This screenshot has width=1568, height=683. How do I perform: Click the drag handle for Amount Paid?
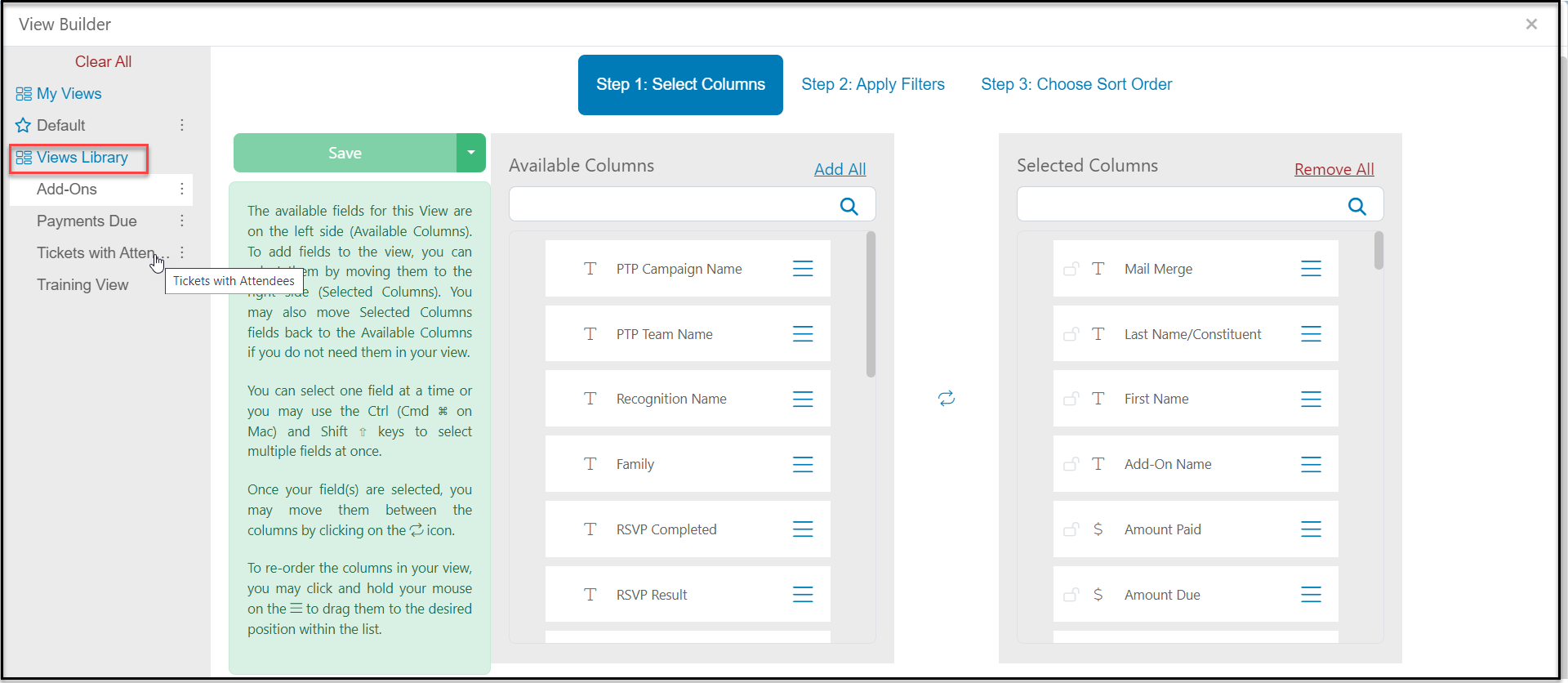[1311, 529]
